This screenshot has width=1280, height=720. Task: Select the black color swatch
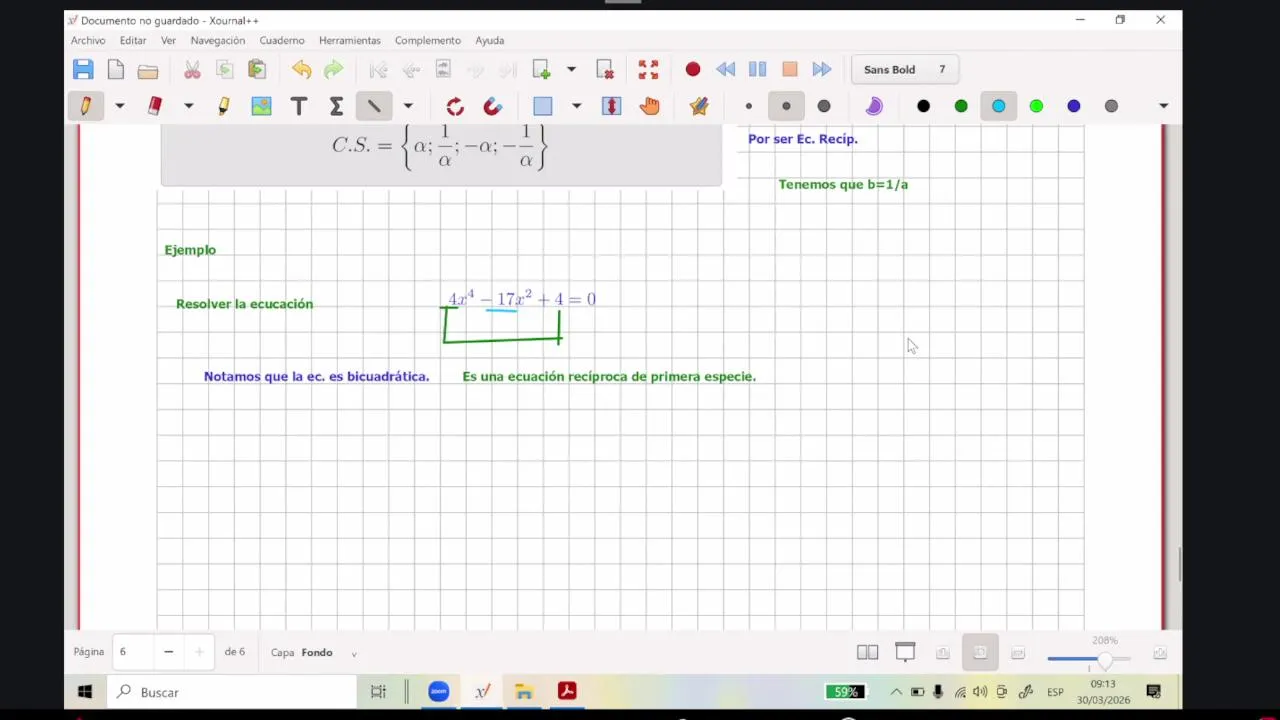coord(923,106)
